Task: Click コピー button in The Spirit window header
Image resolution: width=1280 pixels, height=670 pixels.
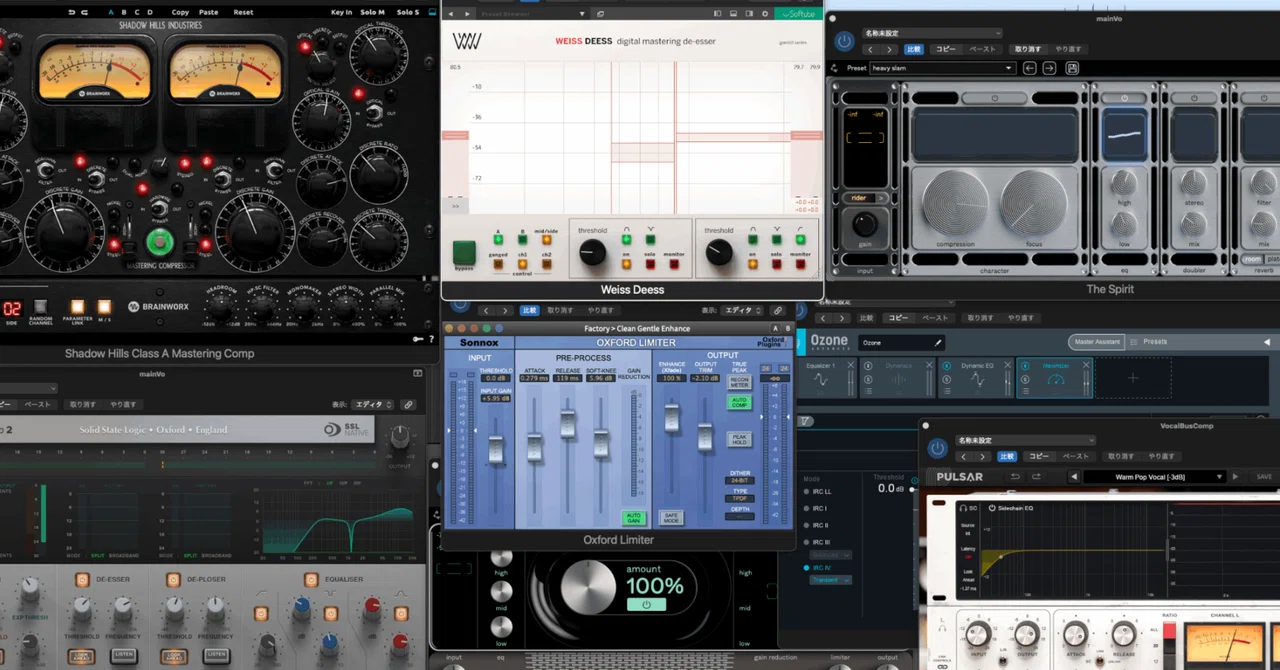Action: [945, 49]
